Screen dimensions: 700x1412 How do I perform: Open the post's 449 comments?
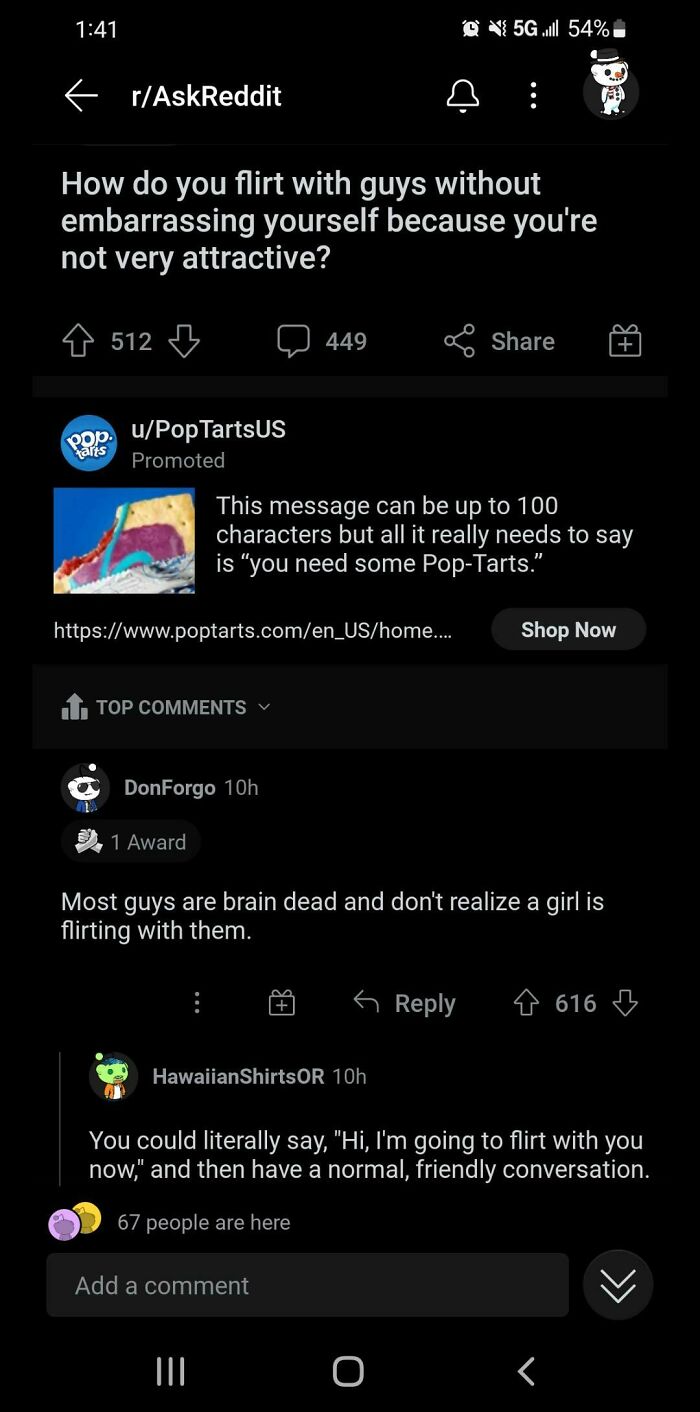tap(322, 342)
